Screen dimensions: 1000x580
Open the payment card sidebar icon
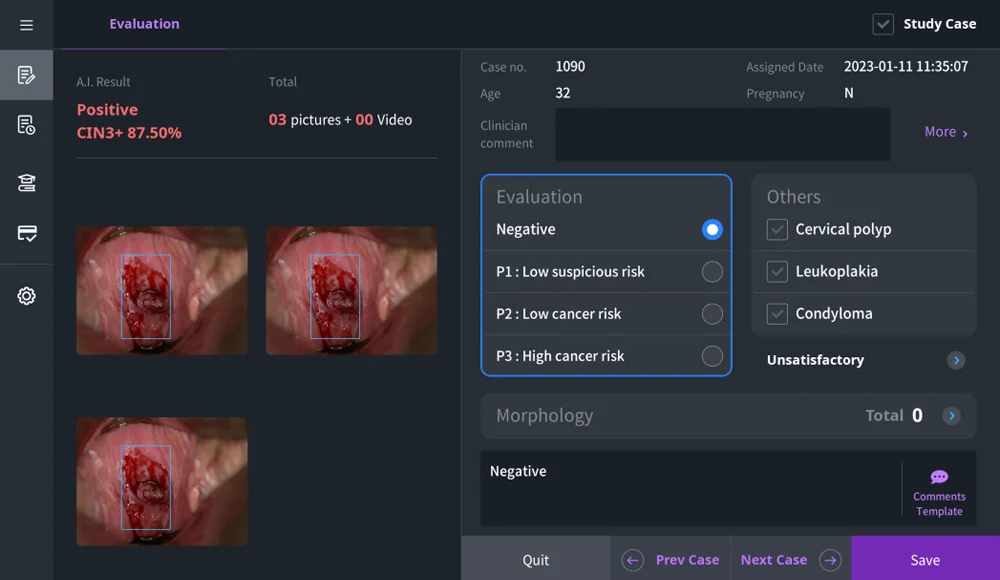(x=26, y=233)
